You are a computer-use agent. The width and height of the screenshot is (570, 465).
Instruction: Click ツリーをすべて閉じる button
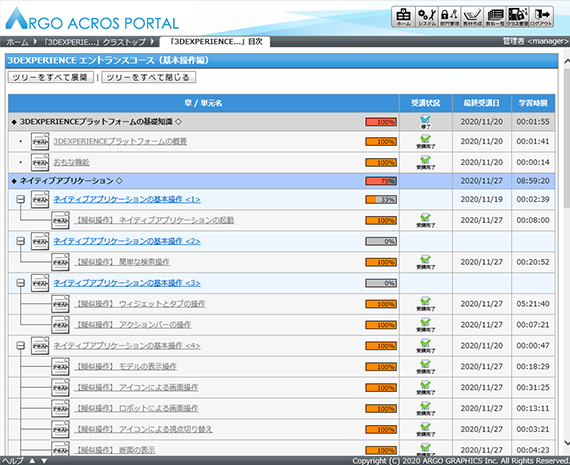(148, 77)
